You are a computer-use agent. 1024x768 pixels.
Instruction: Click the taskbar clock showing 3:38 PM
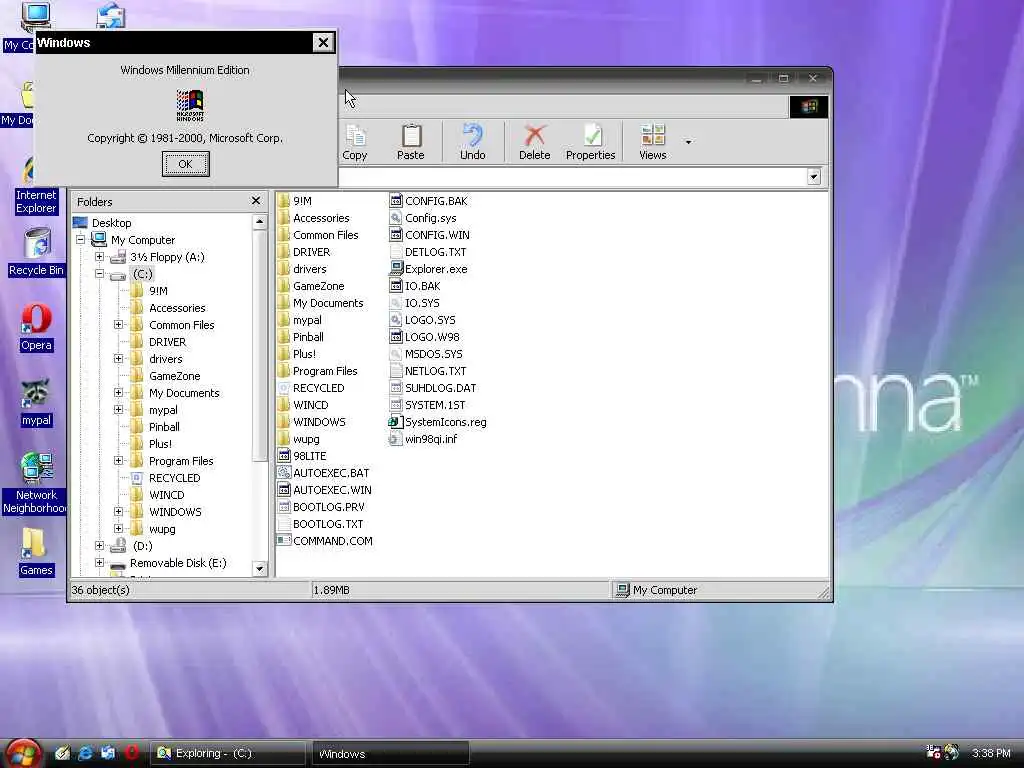(991, 753)
